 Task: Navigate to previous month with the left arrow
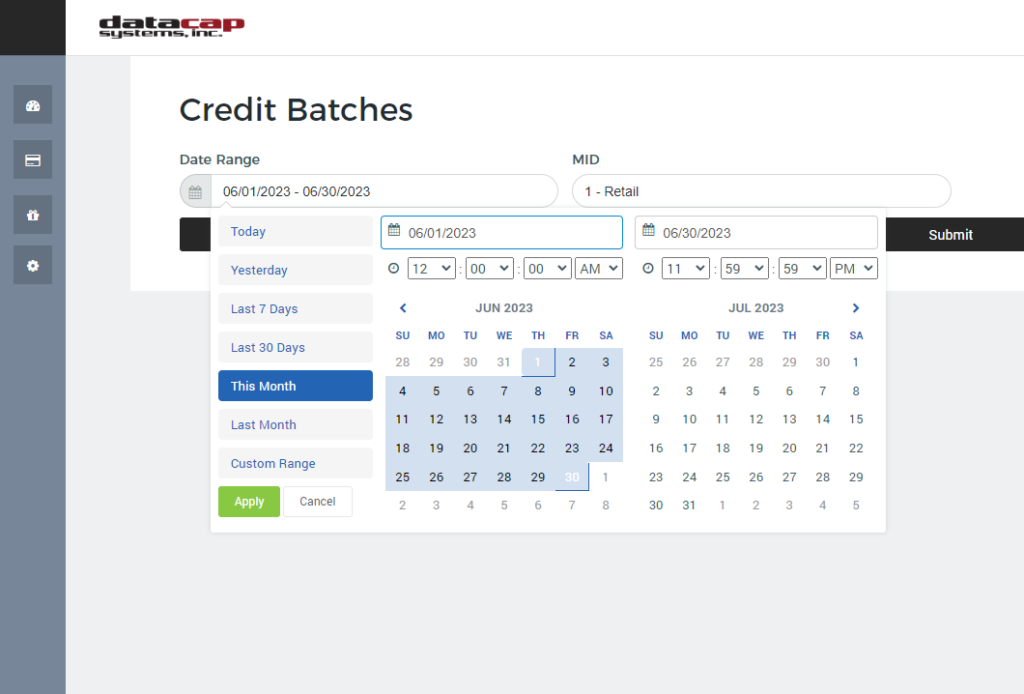(x=403, y=307)
